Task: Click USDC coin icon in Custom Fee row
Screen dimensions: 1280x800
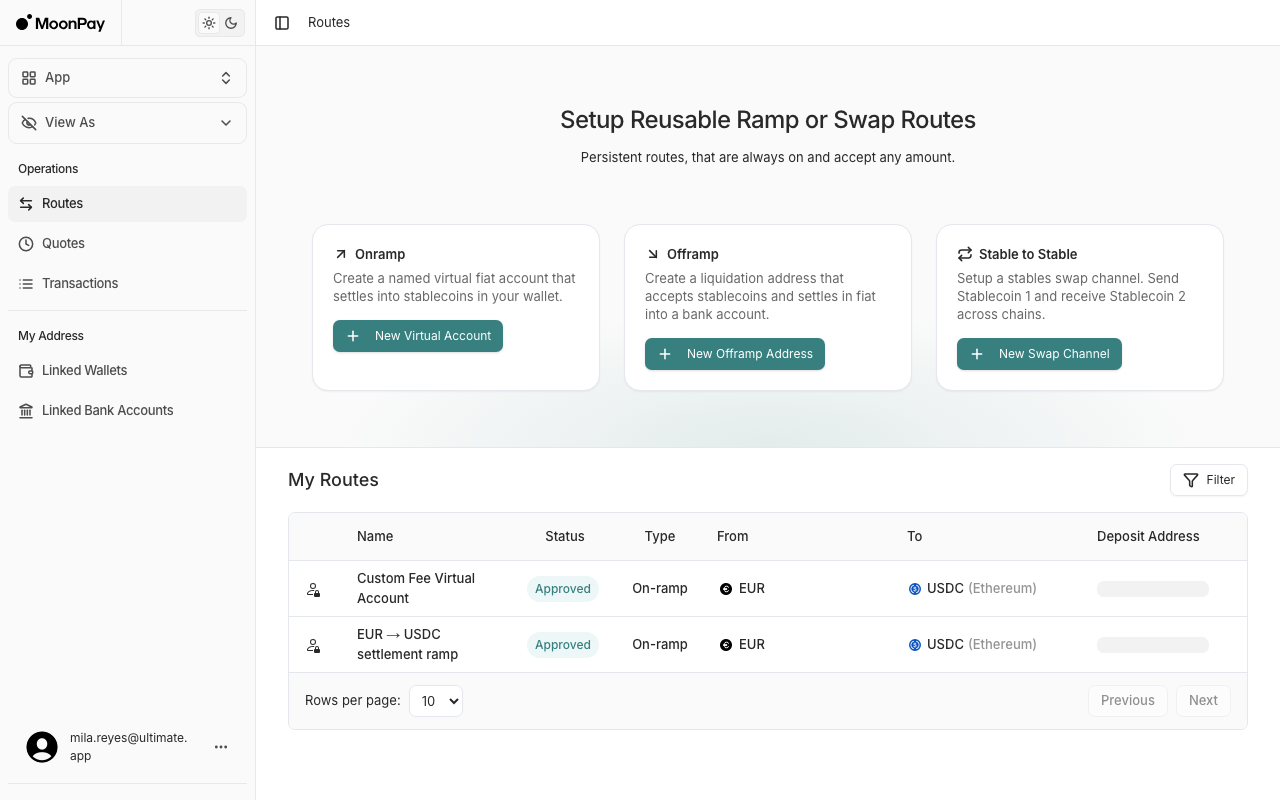Action: tap(914, 589)
